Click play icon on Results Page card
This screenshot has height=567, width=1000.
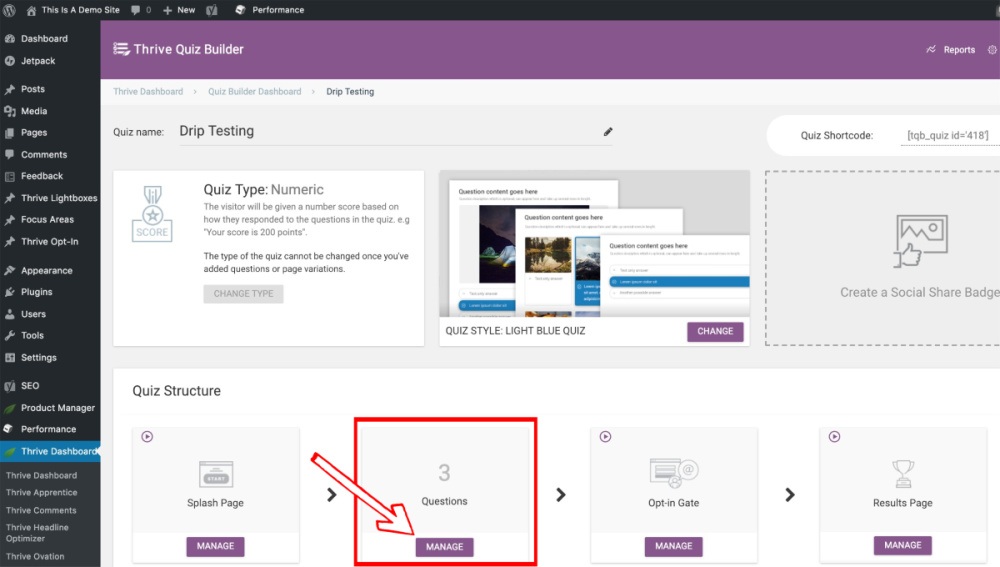pyautogui.click(x=834, y=437)
